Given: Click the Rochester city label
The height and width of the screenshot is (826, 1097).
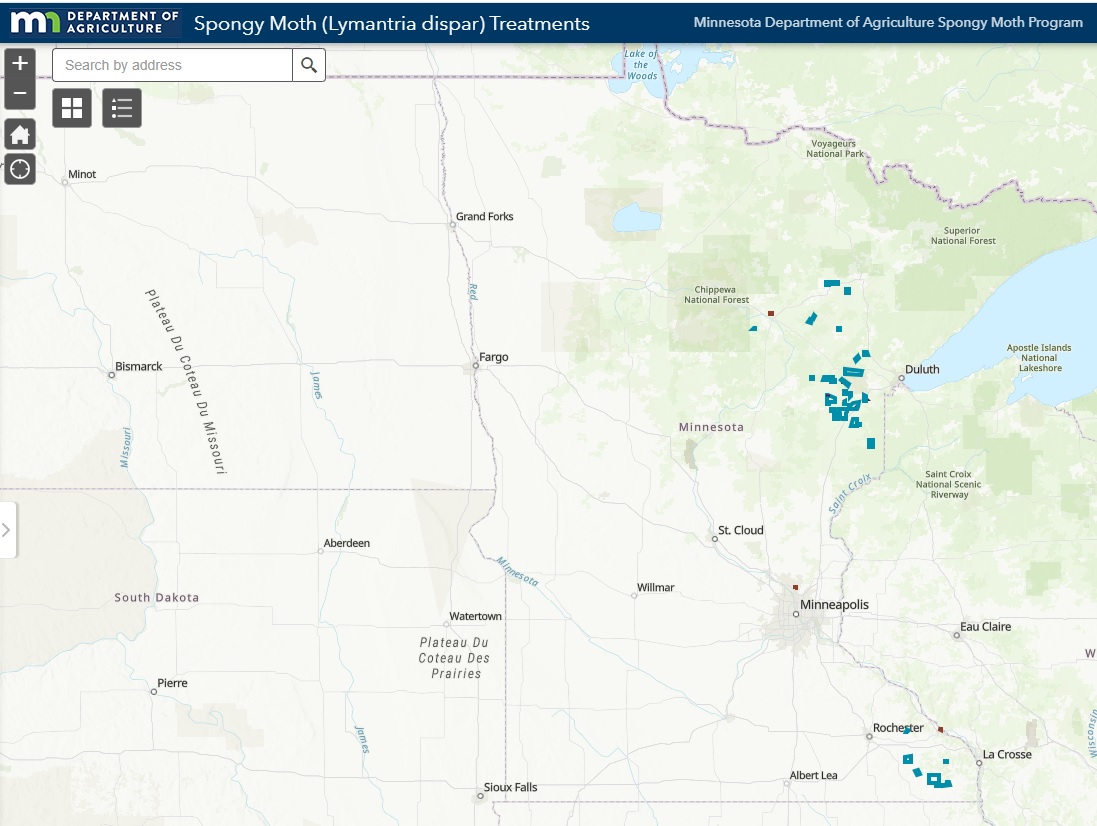Looking at the screenshot, I should pos(898,727).
